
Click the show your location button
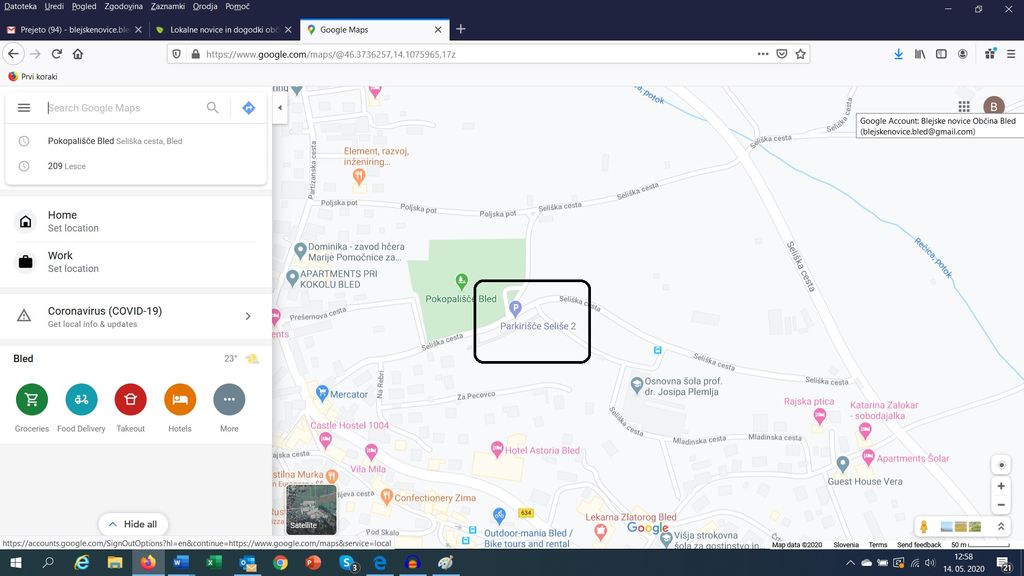pos(1001,465)
